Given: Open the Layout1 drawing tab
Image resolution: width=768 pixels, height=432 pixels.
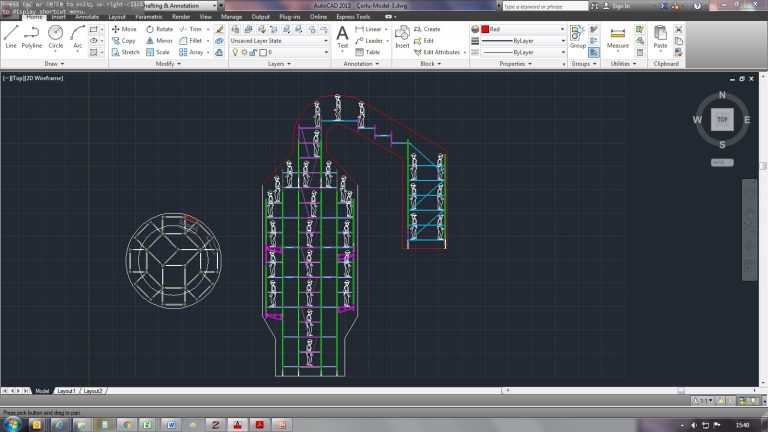Looking at the screenshot, I should [x=66, y=391].
